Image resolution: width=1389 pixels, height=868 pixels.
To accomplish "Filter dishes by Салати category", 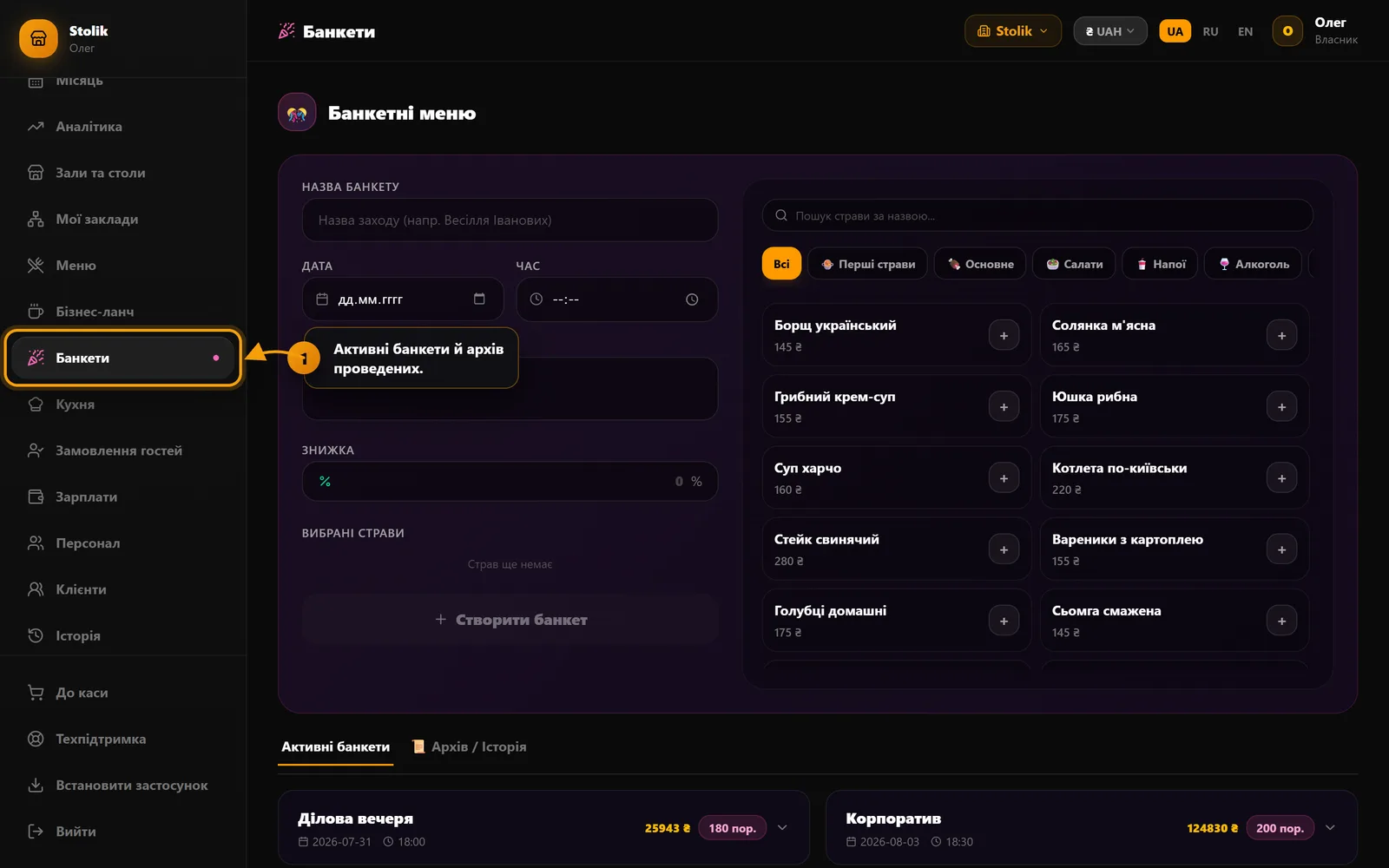I will click(1075, 264).
